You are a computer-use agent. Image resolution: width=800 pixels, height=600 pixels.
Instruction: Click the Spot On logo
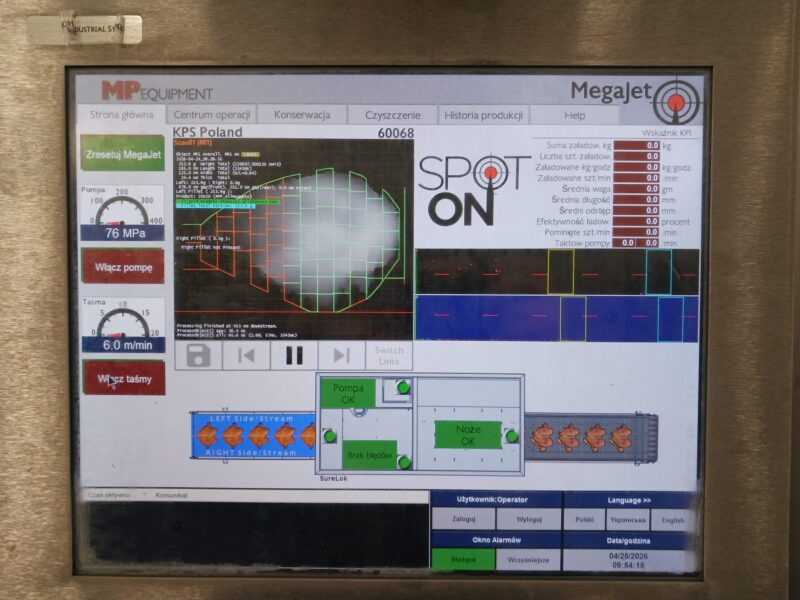point(472,190)
